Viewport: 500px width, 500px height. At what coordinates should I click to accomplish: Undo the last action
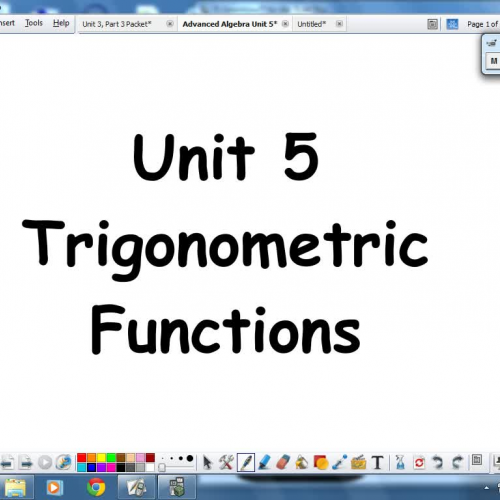click(x=438, y=463)
